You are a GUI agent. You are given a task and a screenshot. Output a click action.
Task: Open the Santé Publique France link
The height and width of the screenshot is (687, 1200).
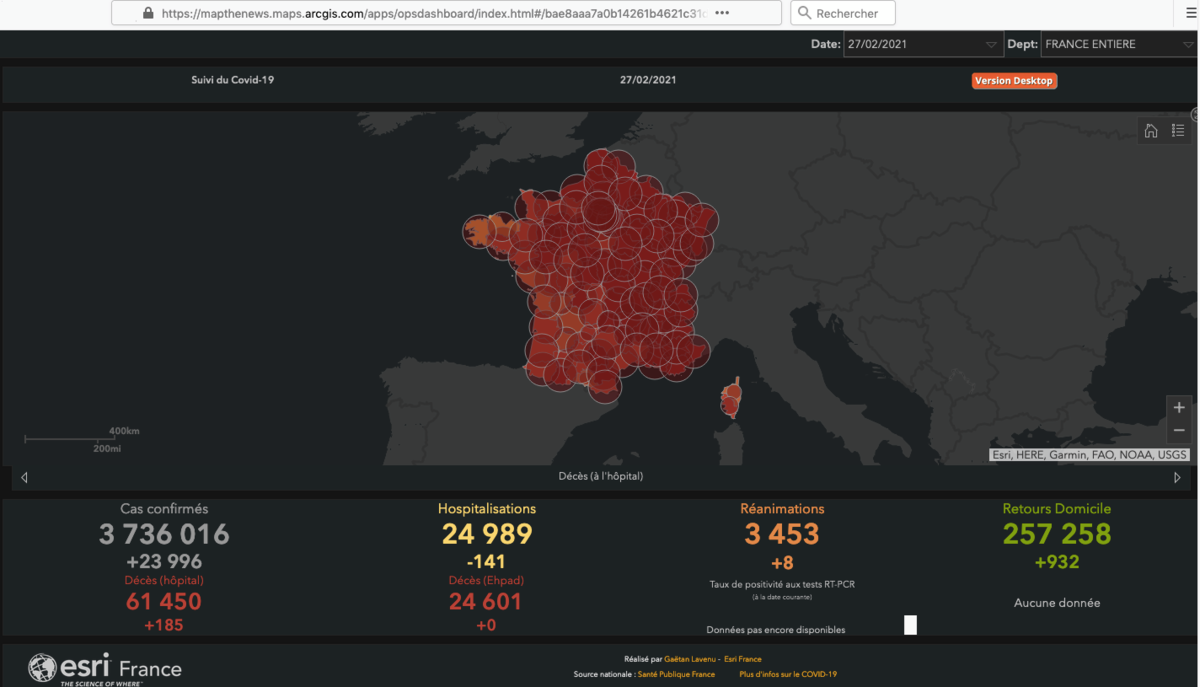676,675
